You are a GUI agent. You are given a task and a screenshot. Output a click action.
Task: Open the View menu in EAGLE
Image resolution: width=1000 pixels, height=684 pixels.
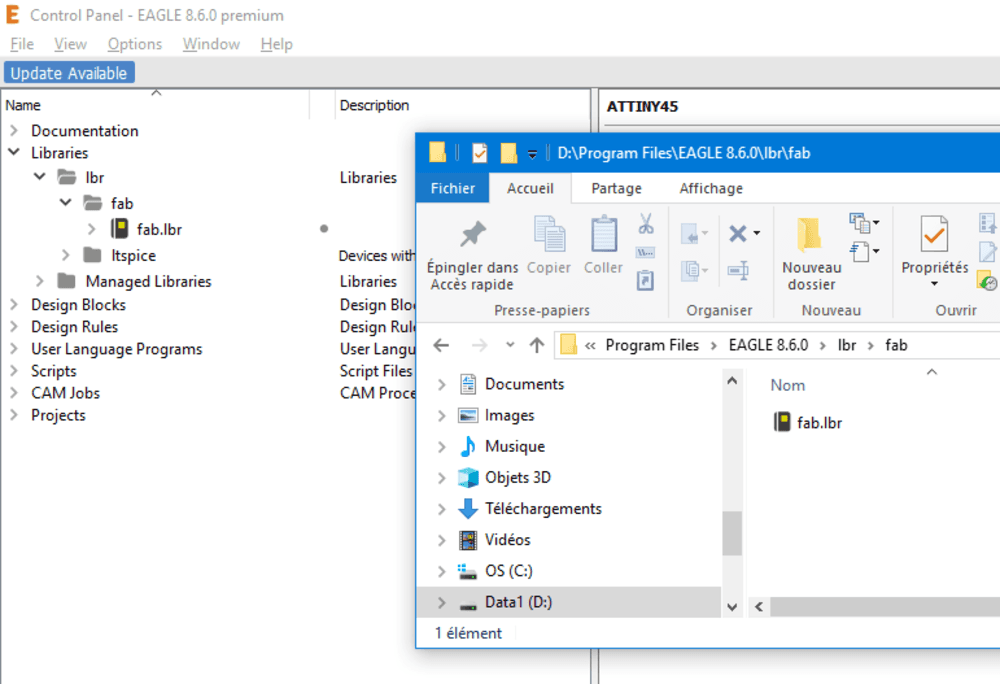tap(70, 44)
